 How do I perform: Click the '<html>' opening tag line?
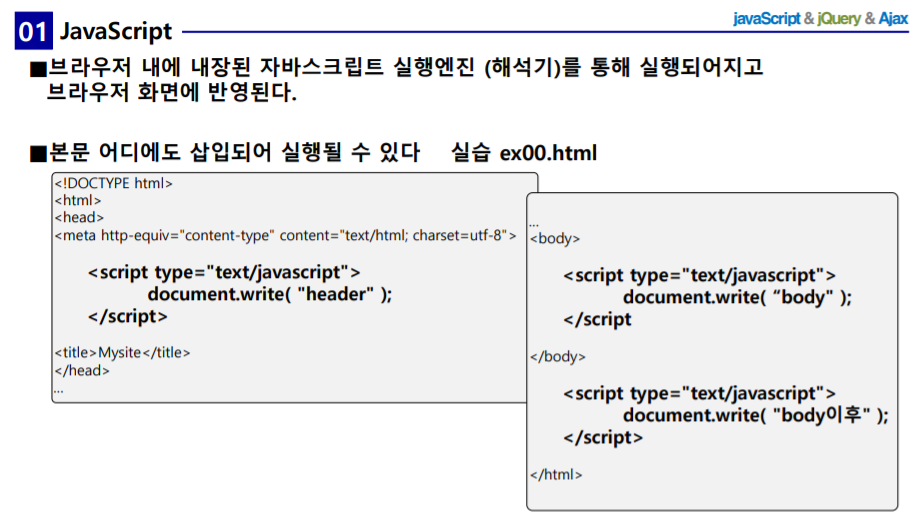click(x=78, y=200)
